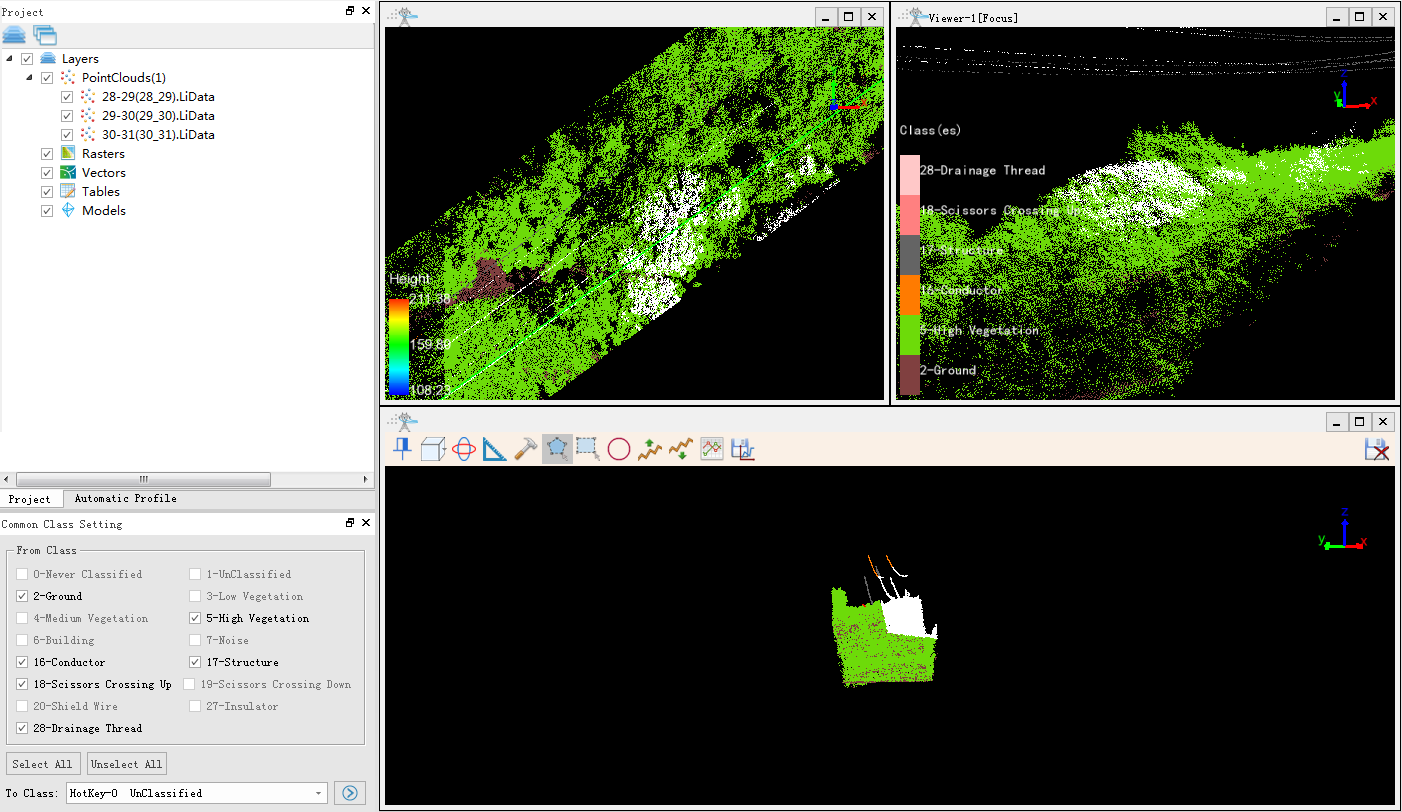Switch to the Project tab
The width and height of the screenshot is (1402, 812).
click(30, 498)
